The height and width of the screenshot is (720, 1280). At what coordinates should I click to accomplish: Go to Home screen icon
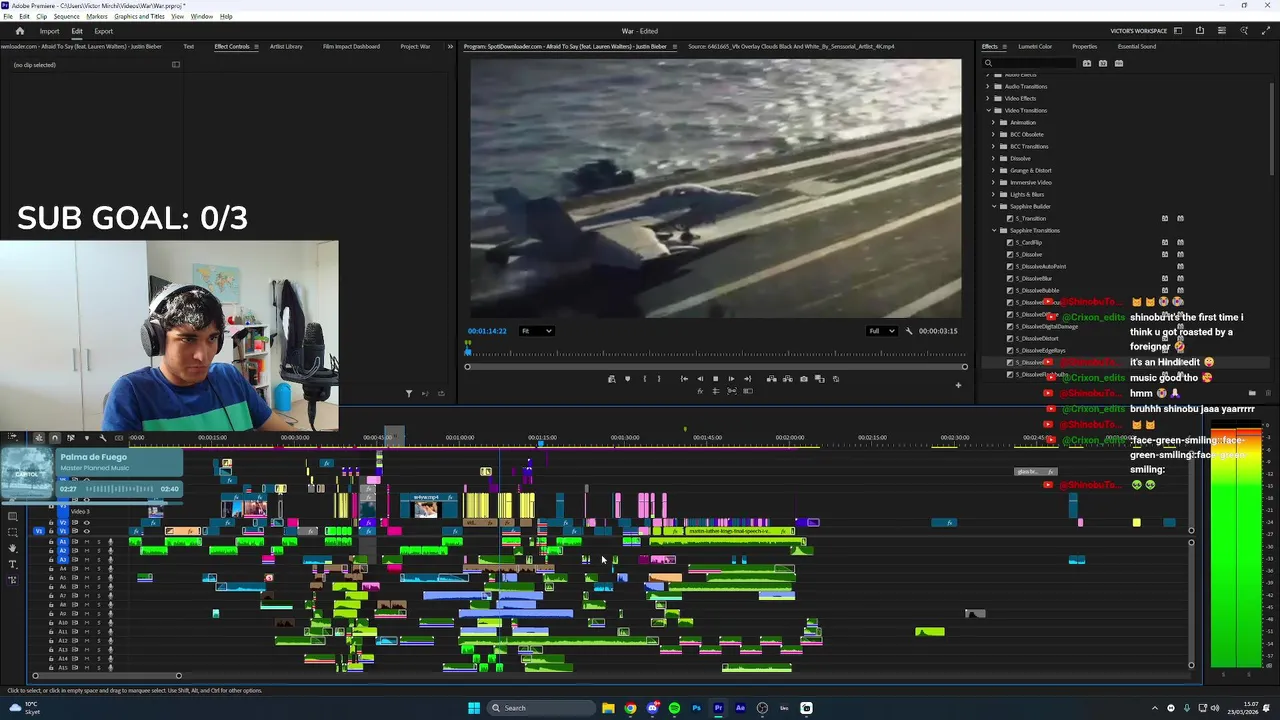19,31
